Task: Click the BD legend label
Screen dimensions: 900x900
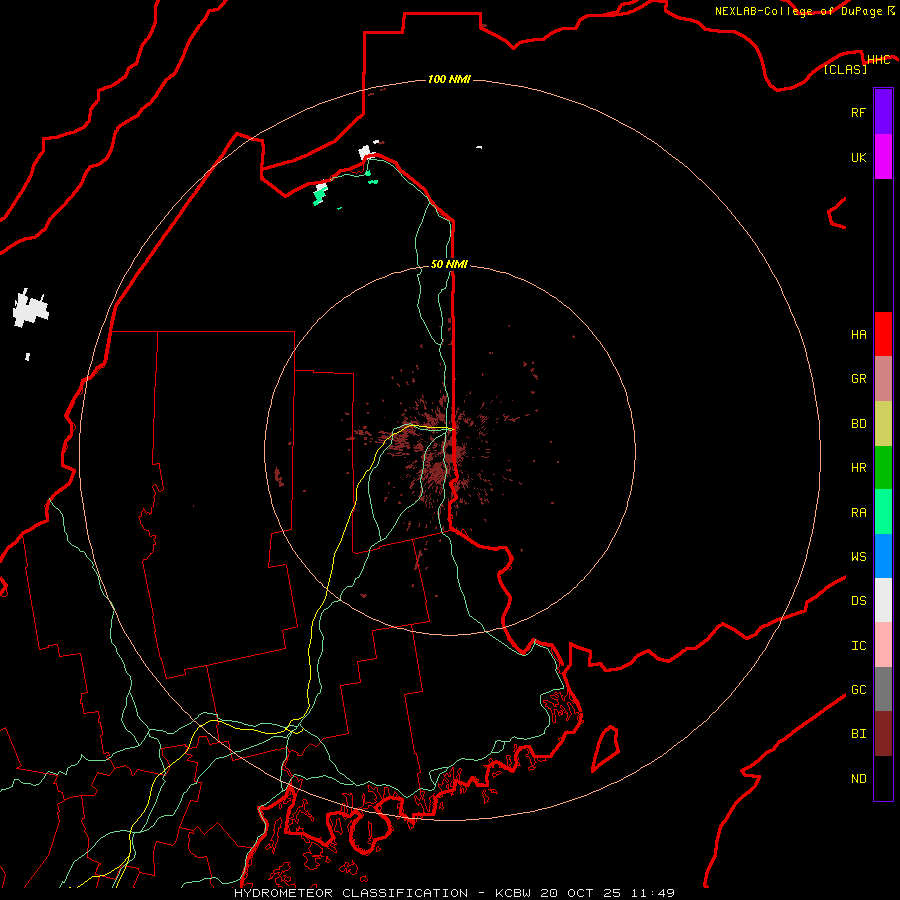Action: pos(858,424)
